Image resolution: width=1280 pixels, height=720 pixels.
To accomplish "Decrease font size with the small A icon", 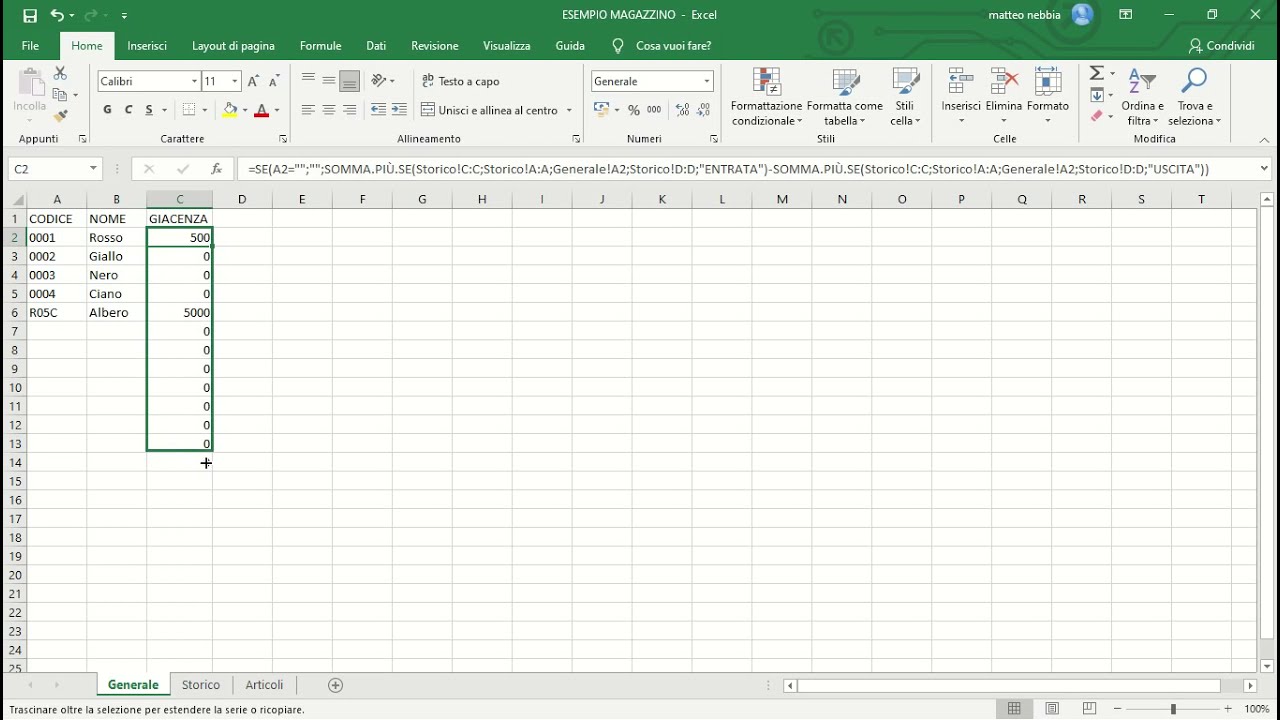I will (274, 81).
